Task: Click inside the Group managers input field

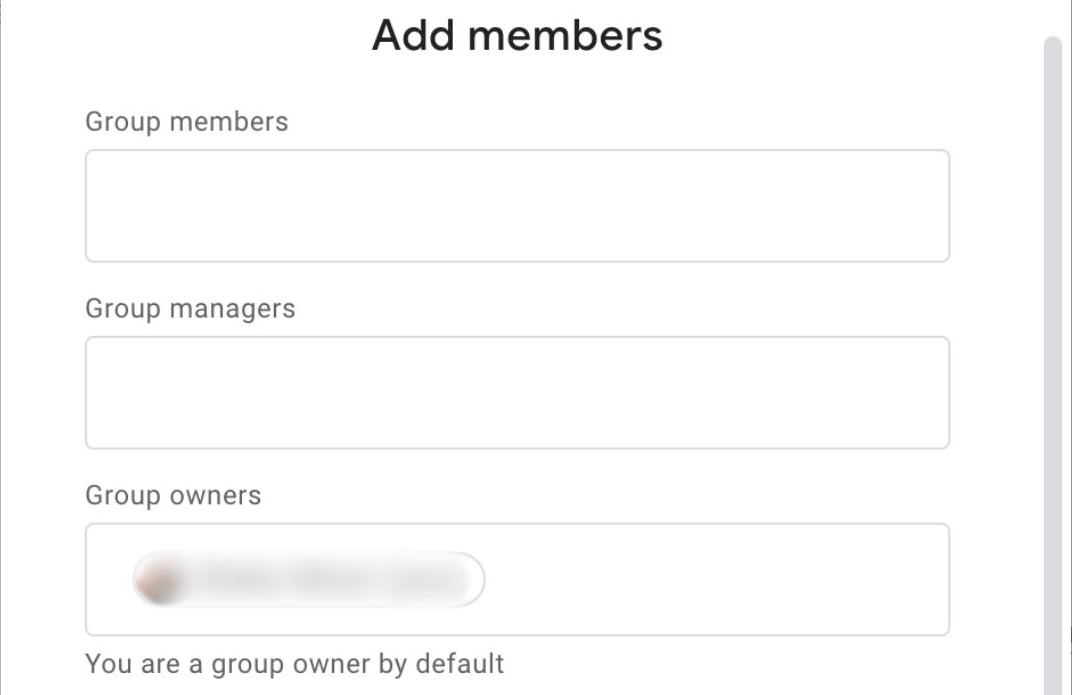Action: point(517,392)
